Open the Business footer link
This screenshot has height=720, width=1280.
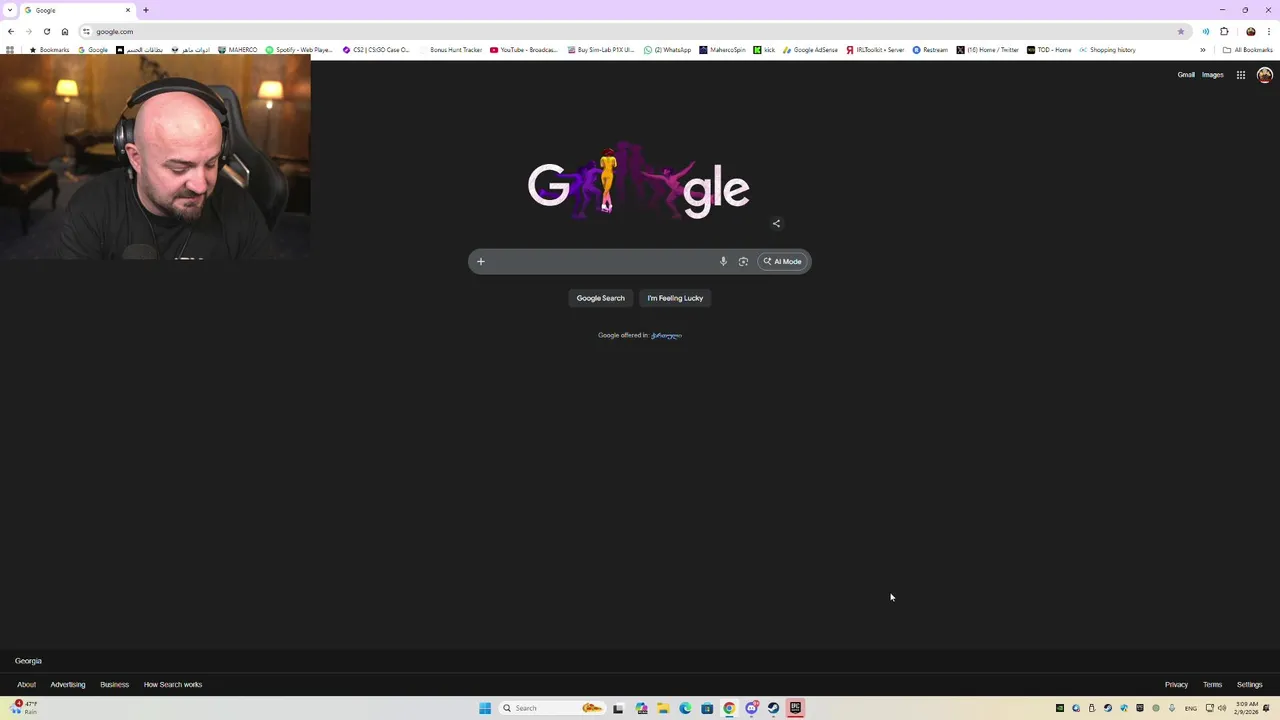coord(114,685)
